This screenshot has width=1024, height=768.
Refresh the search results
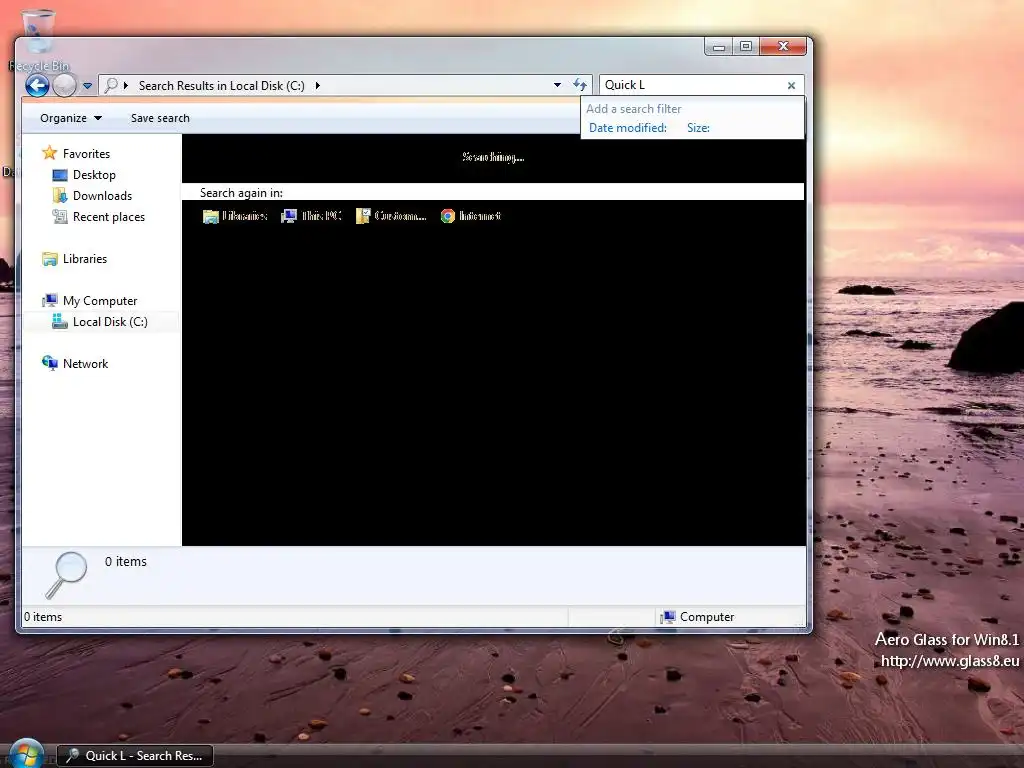[580, 85]
